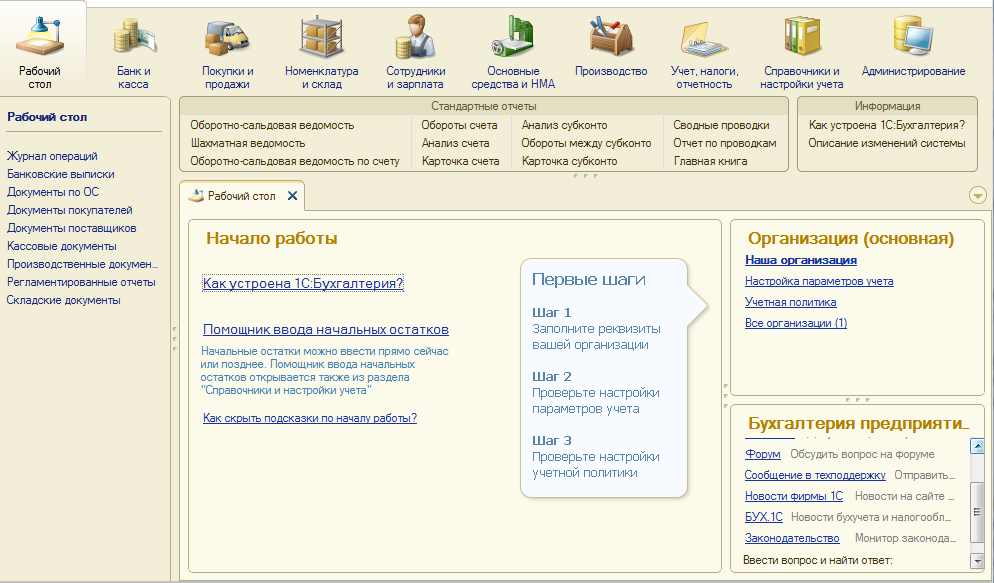Open the Номенклатура и склад section icon
Viewport: 994px width, 583px height.
pyautogui.click(x=321, y=37)
